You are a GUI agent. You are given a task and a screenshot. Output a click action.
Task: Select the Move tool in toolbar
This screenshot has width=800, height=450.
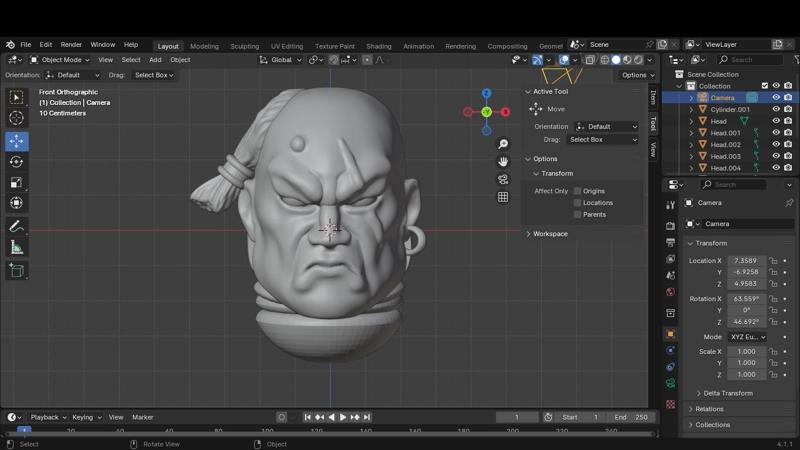(16, 141)
